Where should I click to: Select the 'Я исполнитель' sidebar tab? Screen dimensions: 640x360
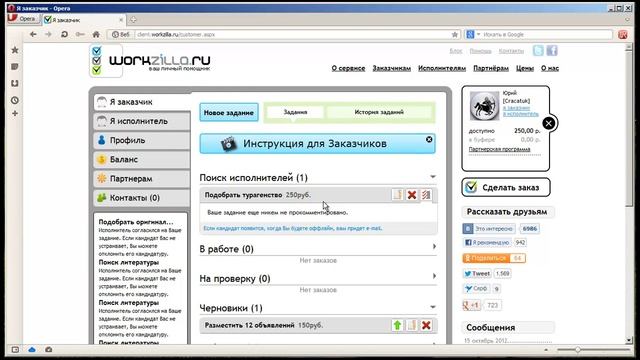coord(142,121)
